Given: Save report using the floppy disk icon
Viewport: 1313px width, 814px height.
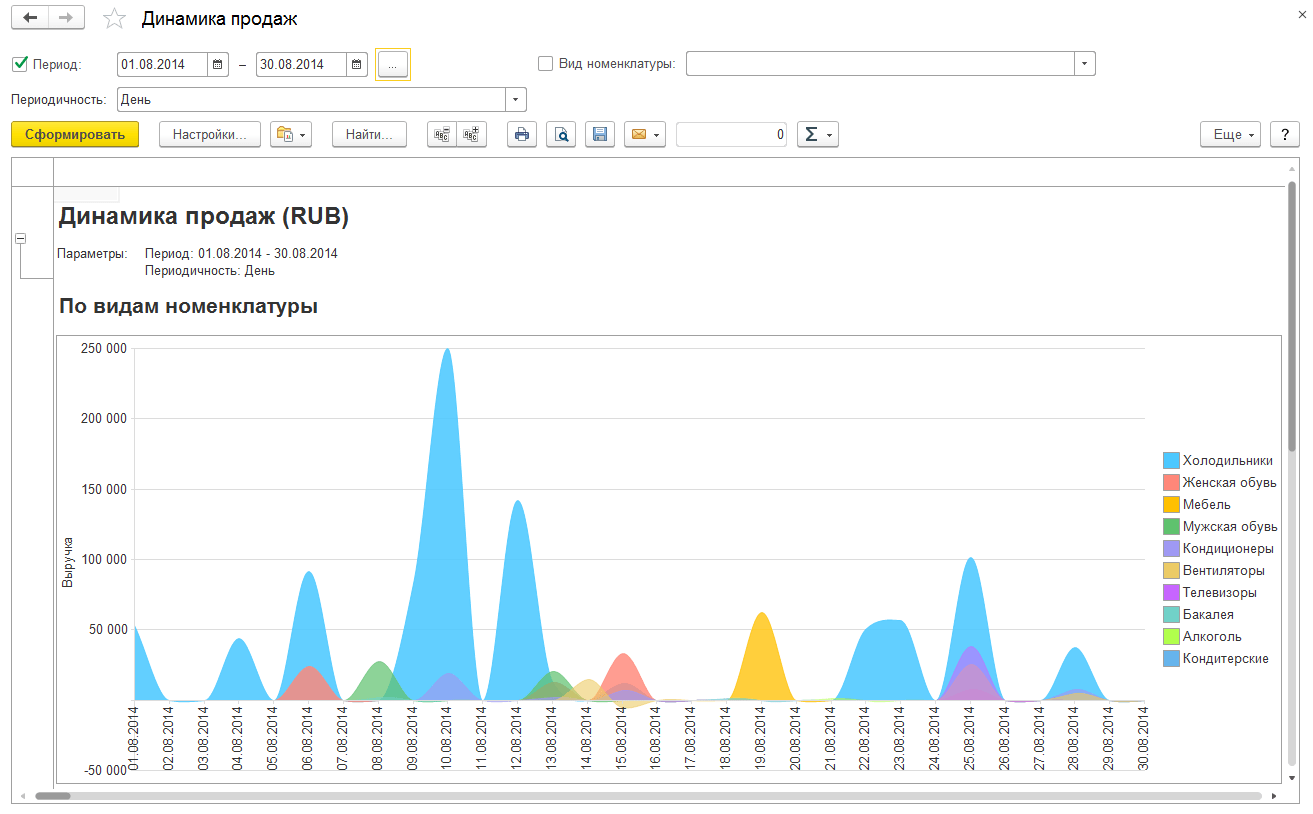Looking at the screenshot, I should (x=599, y=135).
